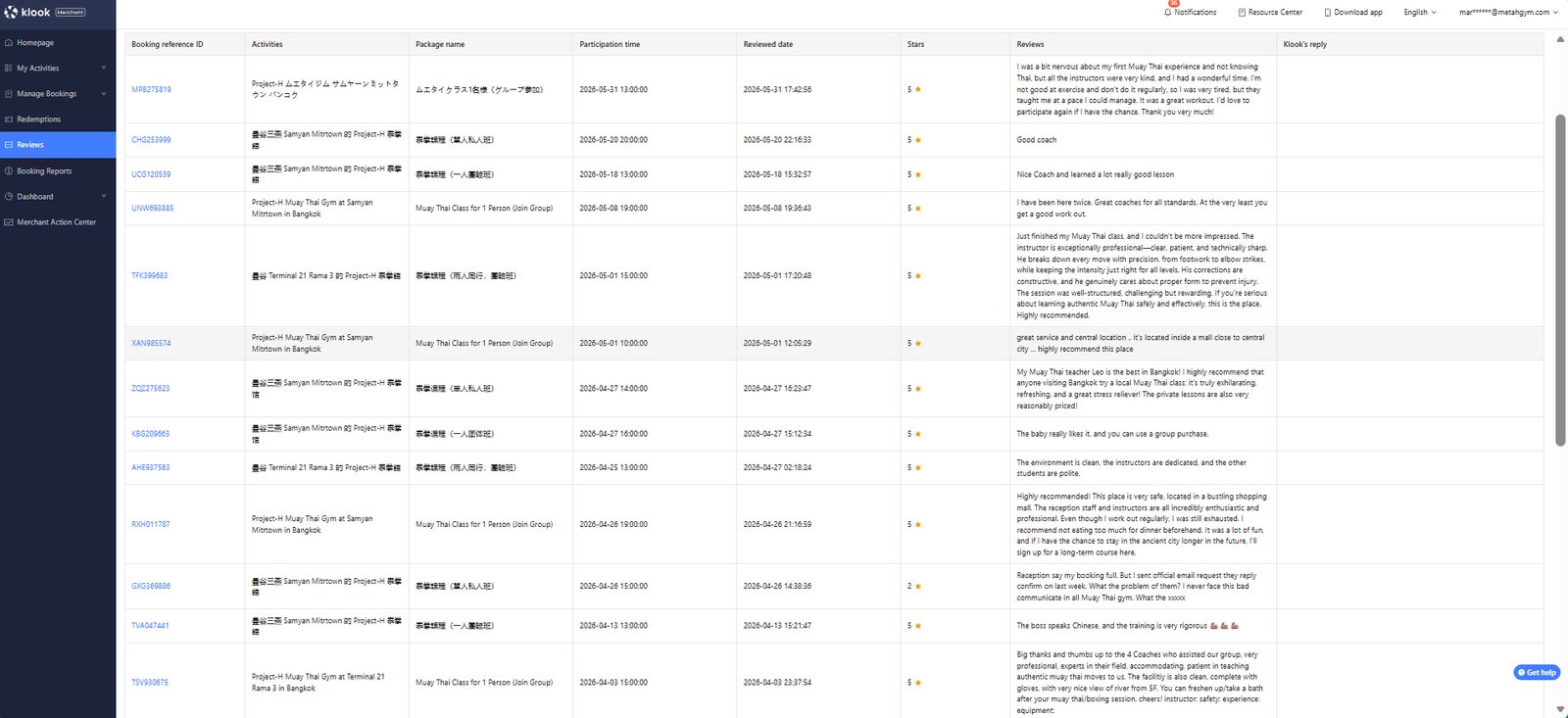
Task: Open My Activities menu item
Action: pyautogui.click(x=58, y=69)
